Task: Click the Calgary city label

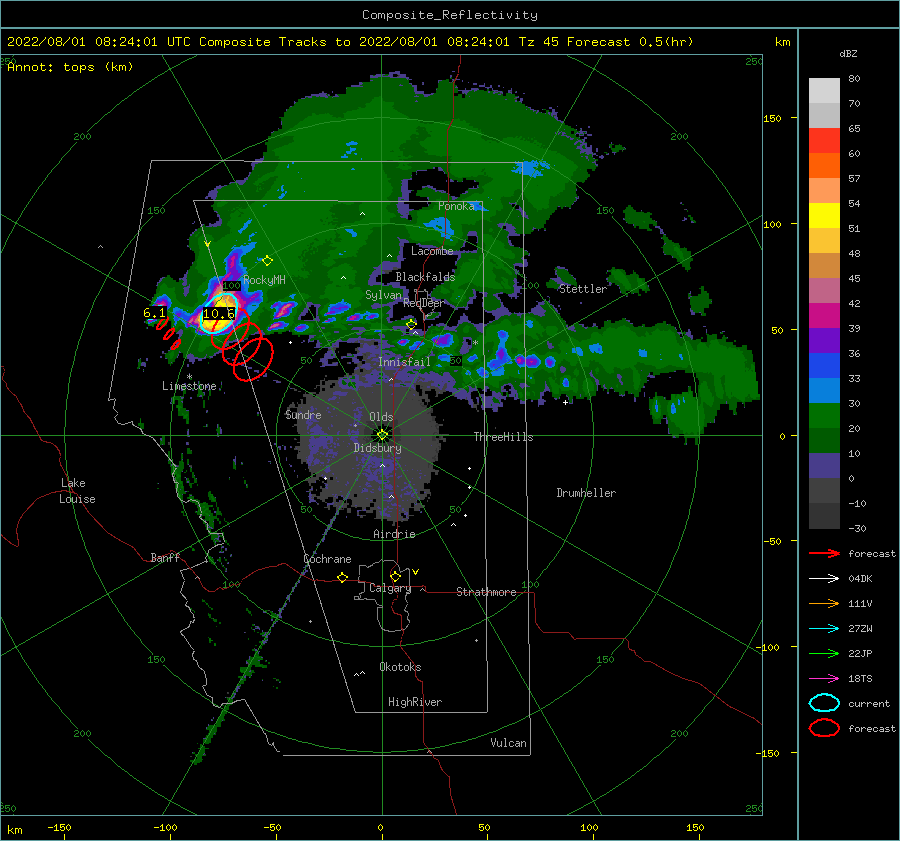Action: 390,588
